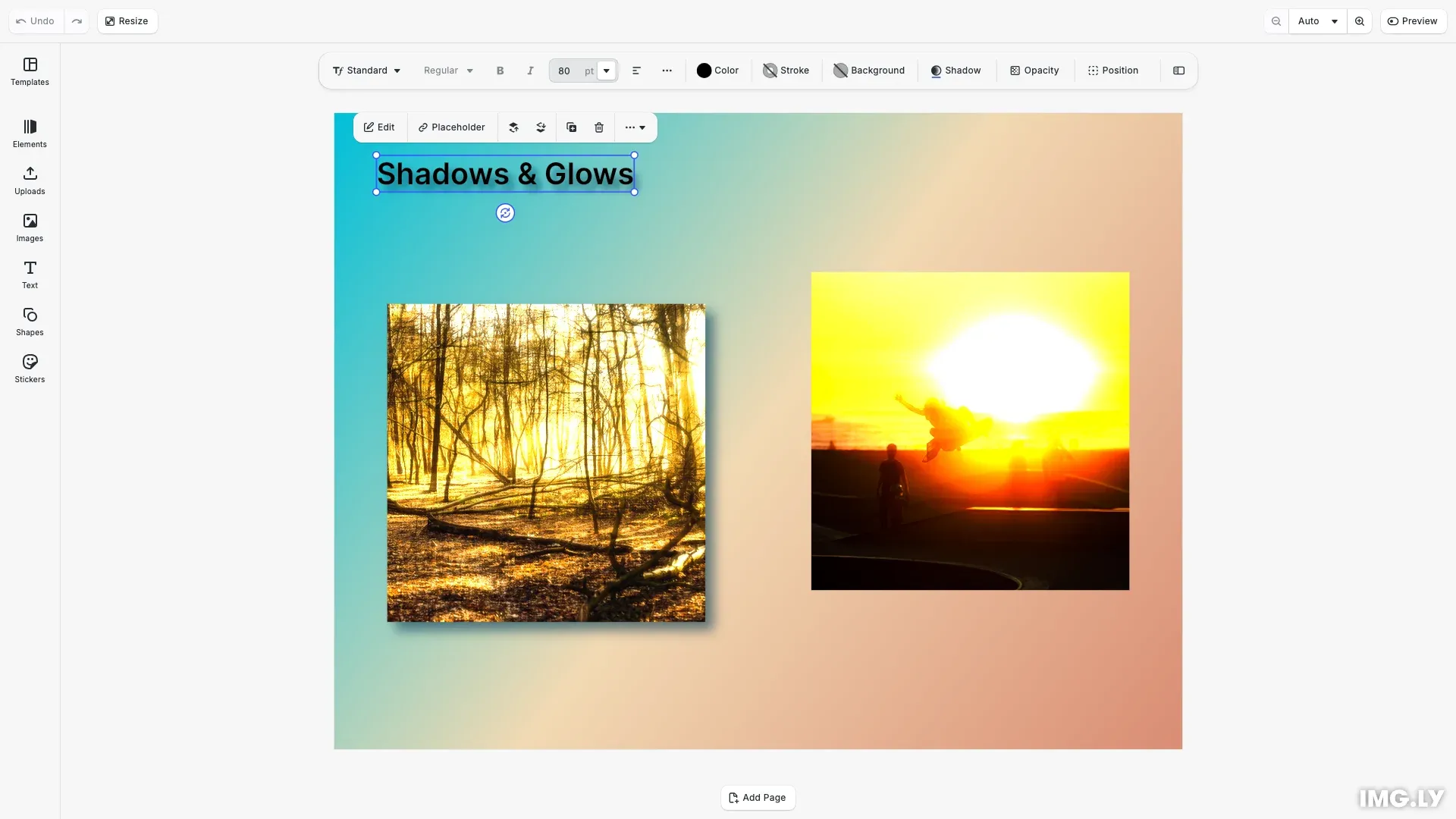This screenshot has width=1456, height=819.
Task: Open the Stickers panel
Action: click(x=30, y=369)
